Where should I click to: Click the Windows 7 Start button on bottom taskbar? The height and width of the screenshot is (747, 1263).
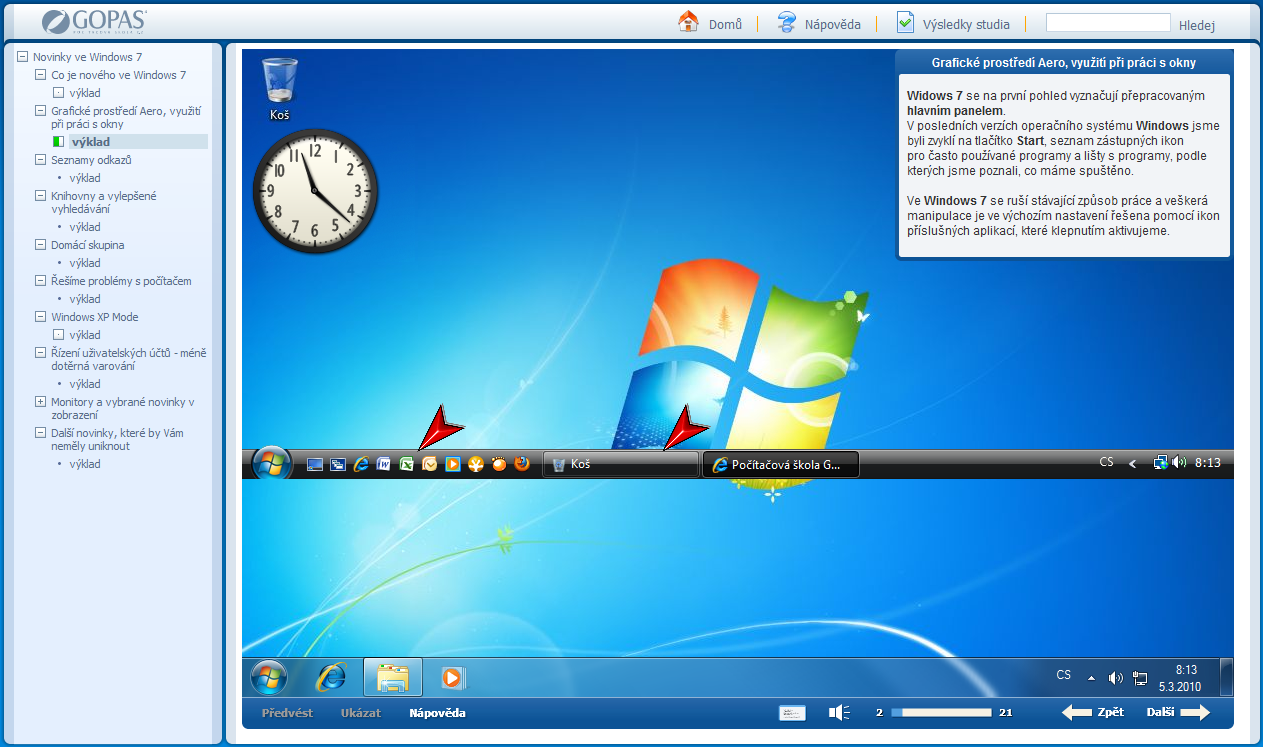(269, 678)
